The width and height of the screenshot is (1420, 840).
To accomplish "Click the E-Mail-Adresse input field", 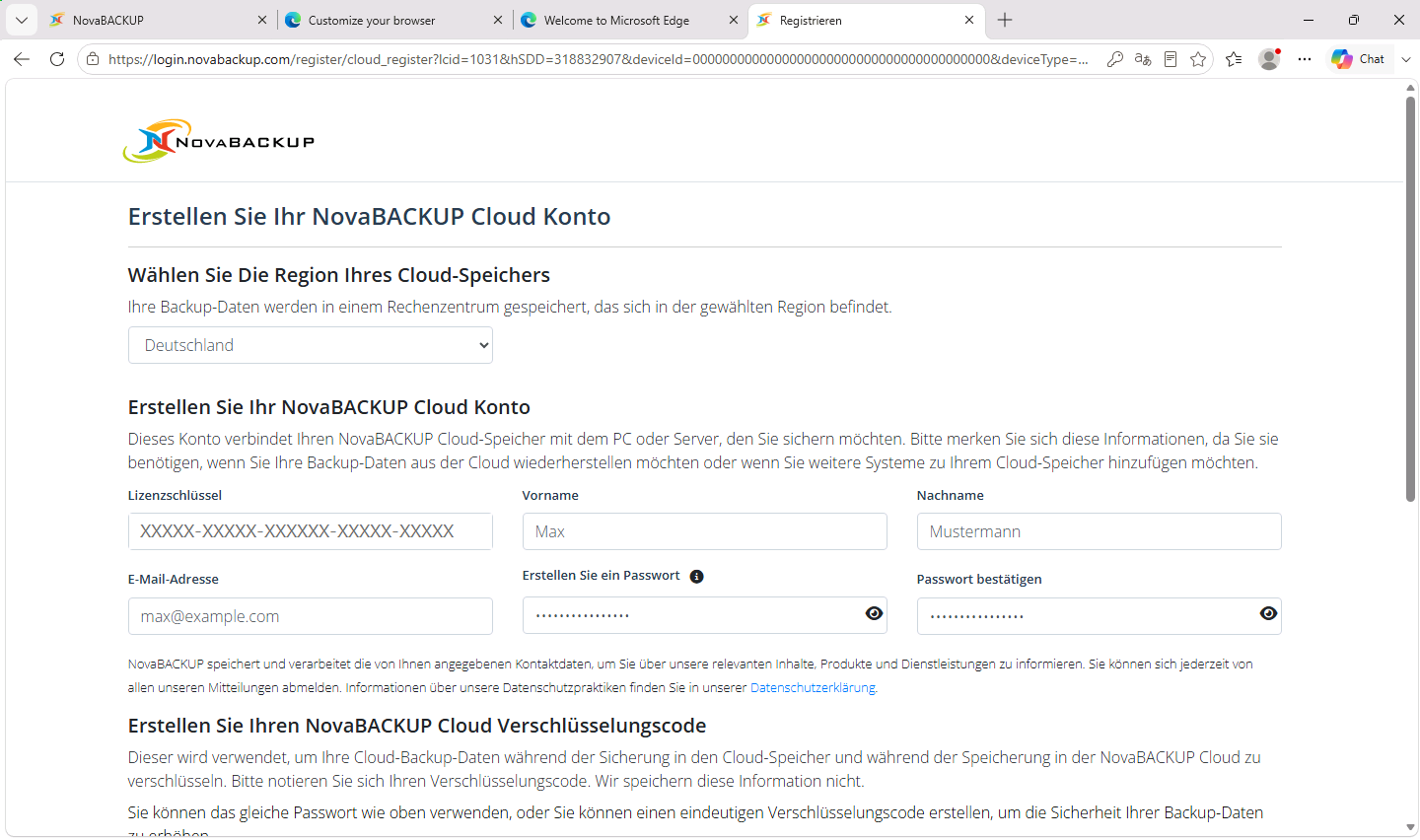I will click(x=311, y=616).
